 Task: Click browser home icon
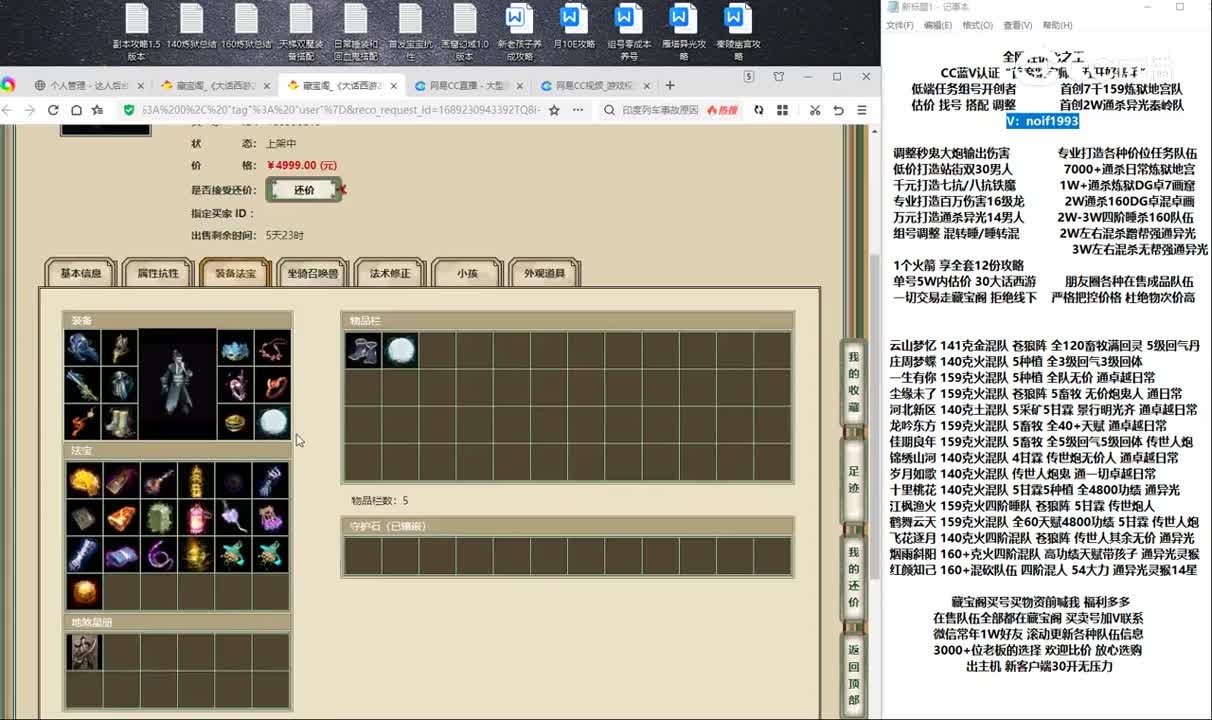pyautogui.click(x=75, y=110)
